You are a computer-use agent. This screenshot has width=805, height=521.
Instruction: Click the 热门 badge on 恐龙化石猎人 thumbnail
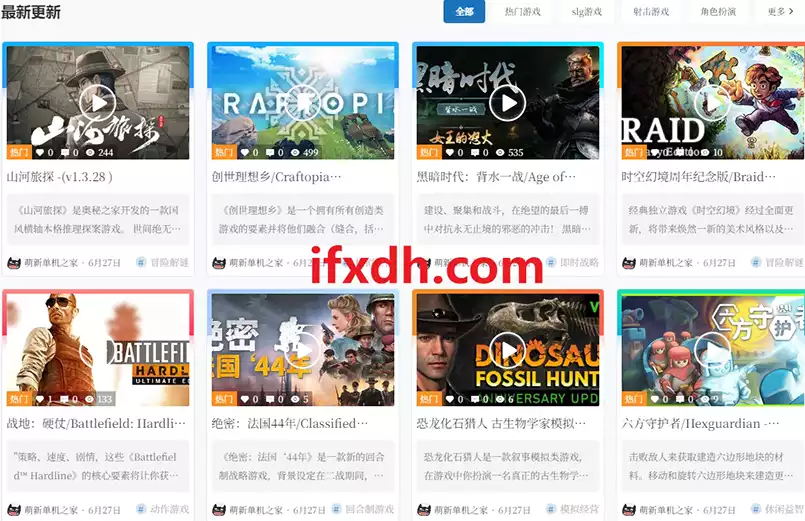point(429,399)
